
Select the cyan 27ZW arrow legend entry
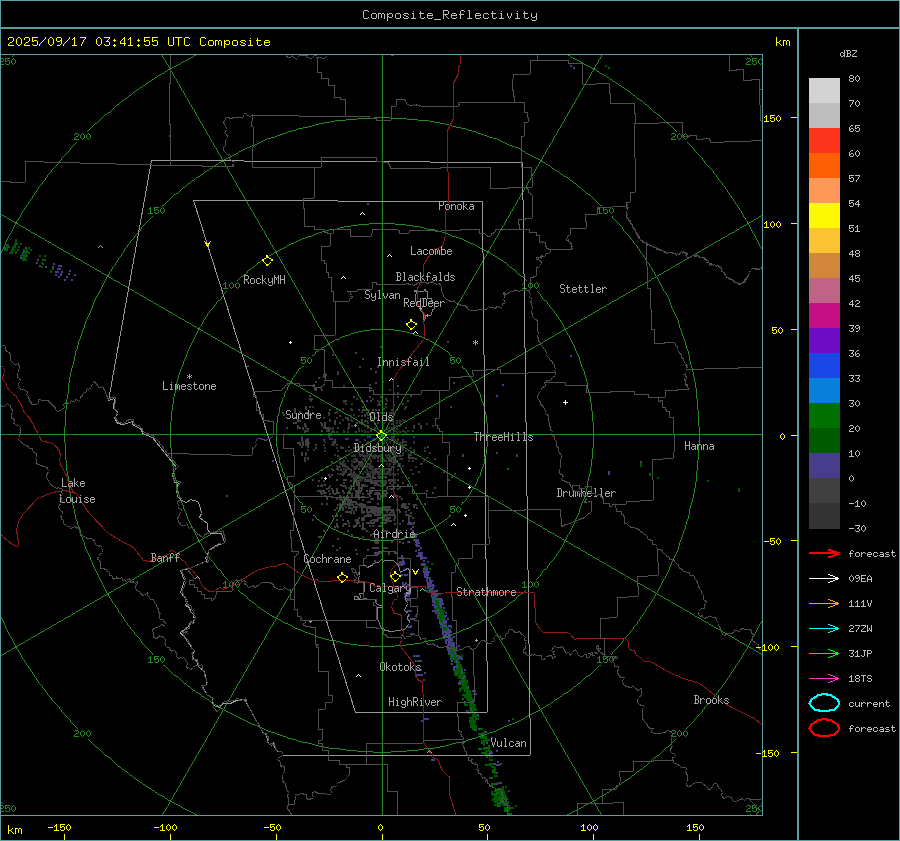coord(824,628)
